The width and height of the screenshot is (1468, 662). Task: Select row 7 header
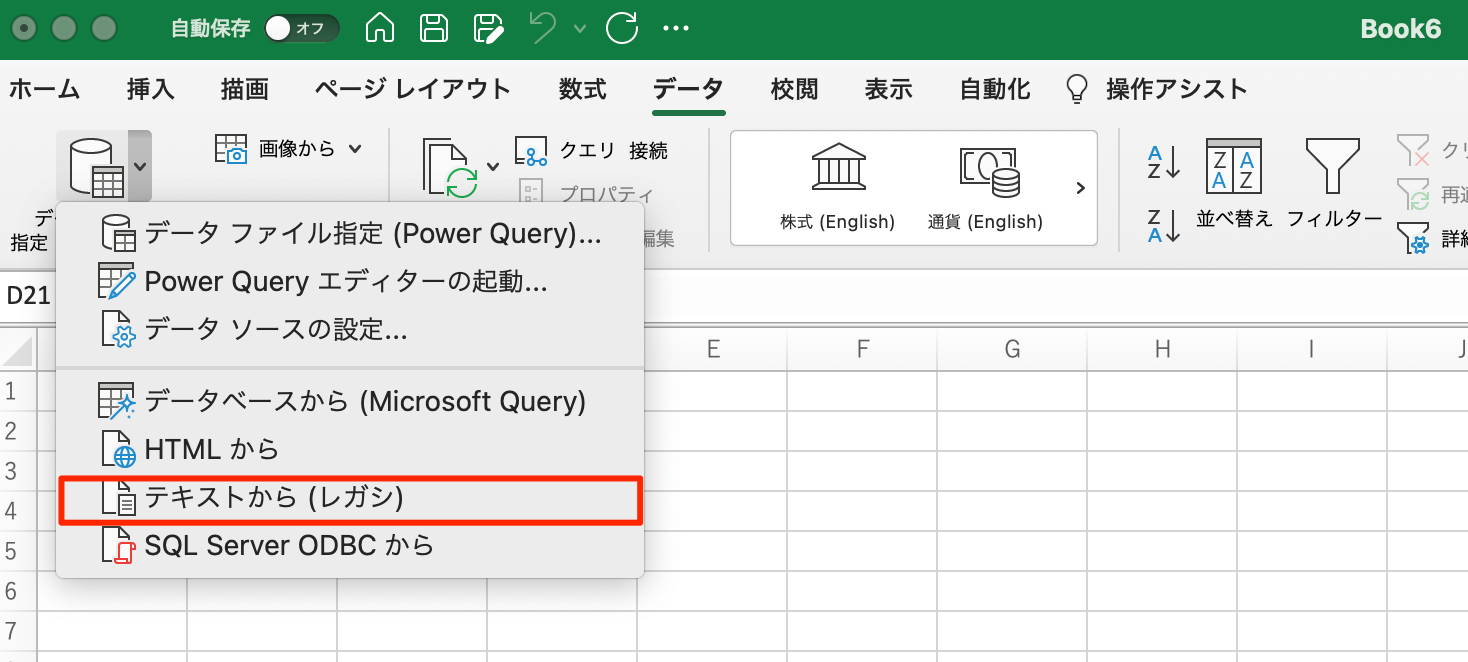(x=18, y=631)
